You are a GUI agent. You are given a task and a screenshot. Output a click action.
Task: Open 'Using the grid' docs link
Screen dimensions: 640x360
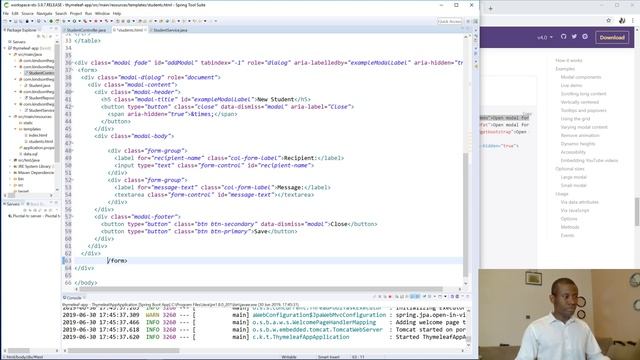pos(575,119)
